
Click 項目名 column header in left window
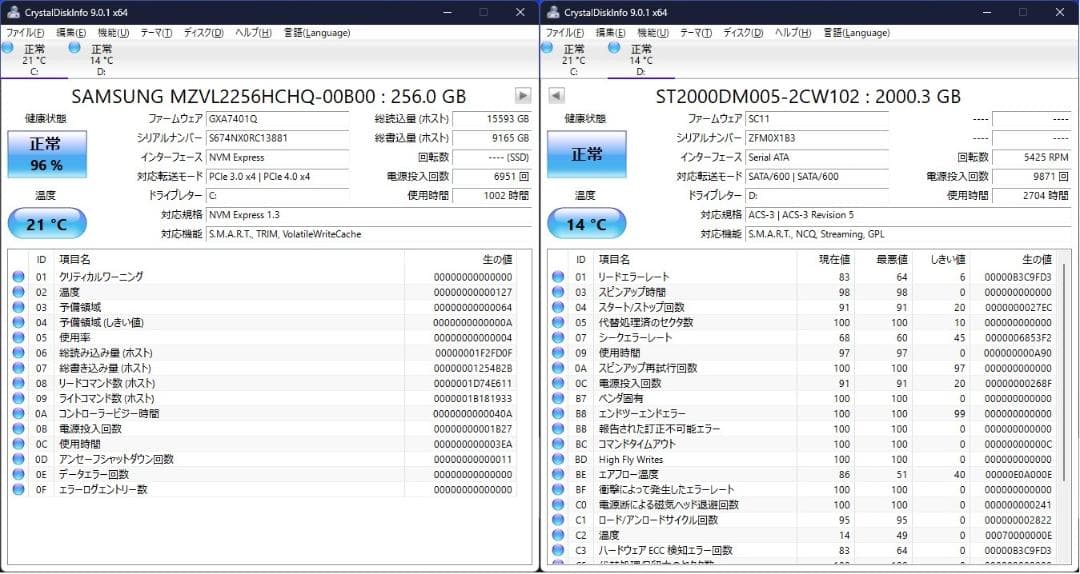pos(229,259)
